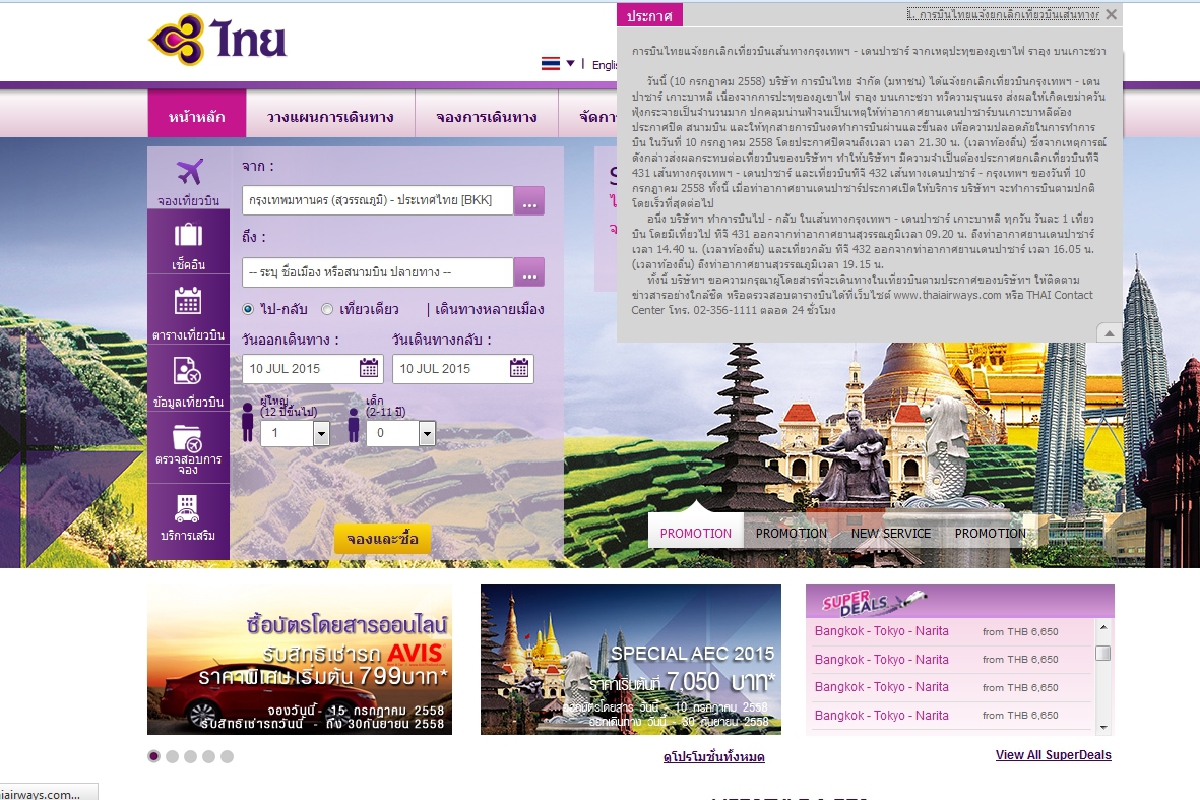The width and height of the screenshot is (1200, 800).
Task: Open the flight booking airplane icon
Action: pyautogui.click(x=189, y=172)
